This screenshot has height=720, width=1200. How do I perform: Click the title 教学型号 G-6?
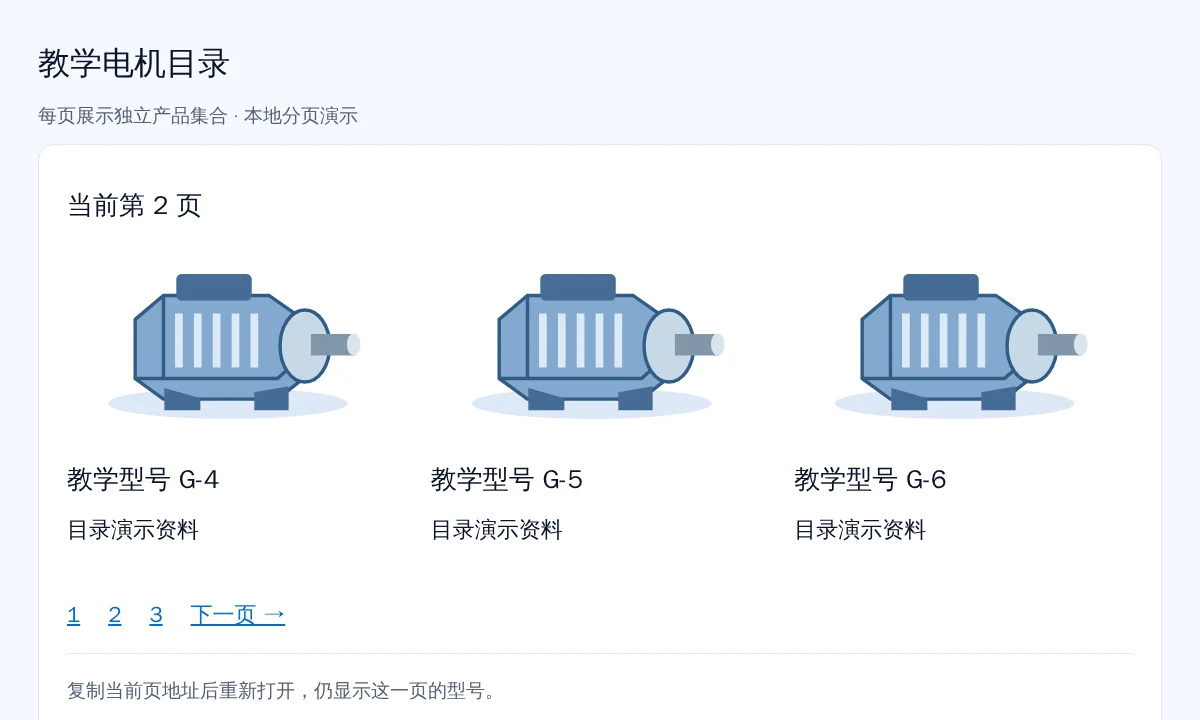[870, 480]
